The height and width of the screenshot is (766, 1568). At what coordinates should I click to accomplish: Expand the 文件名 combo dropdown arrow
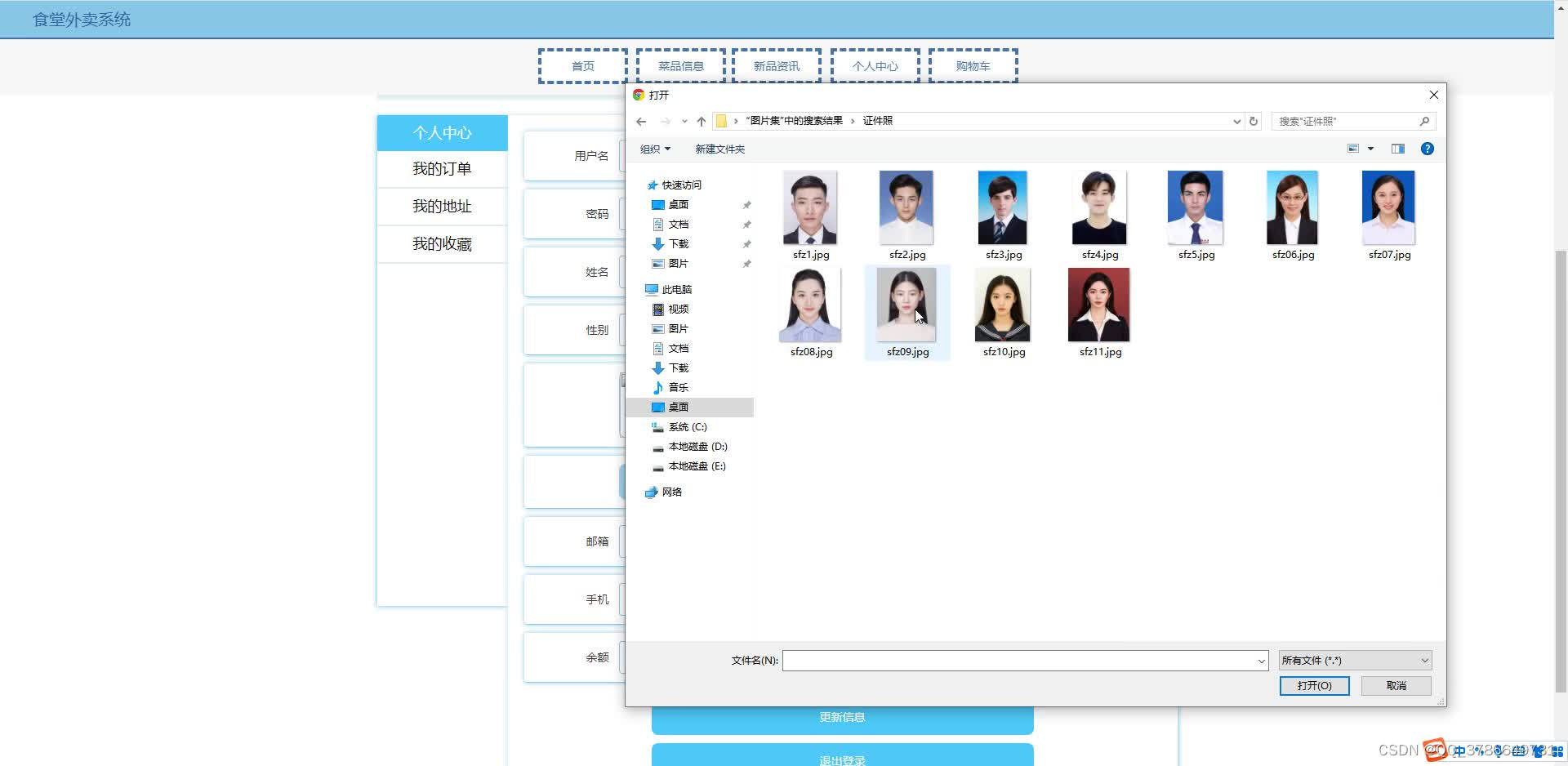click(1262, 661)
